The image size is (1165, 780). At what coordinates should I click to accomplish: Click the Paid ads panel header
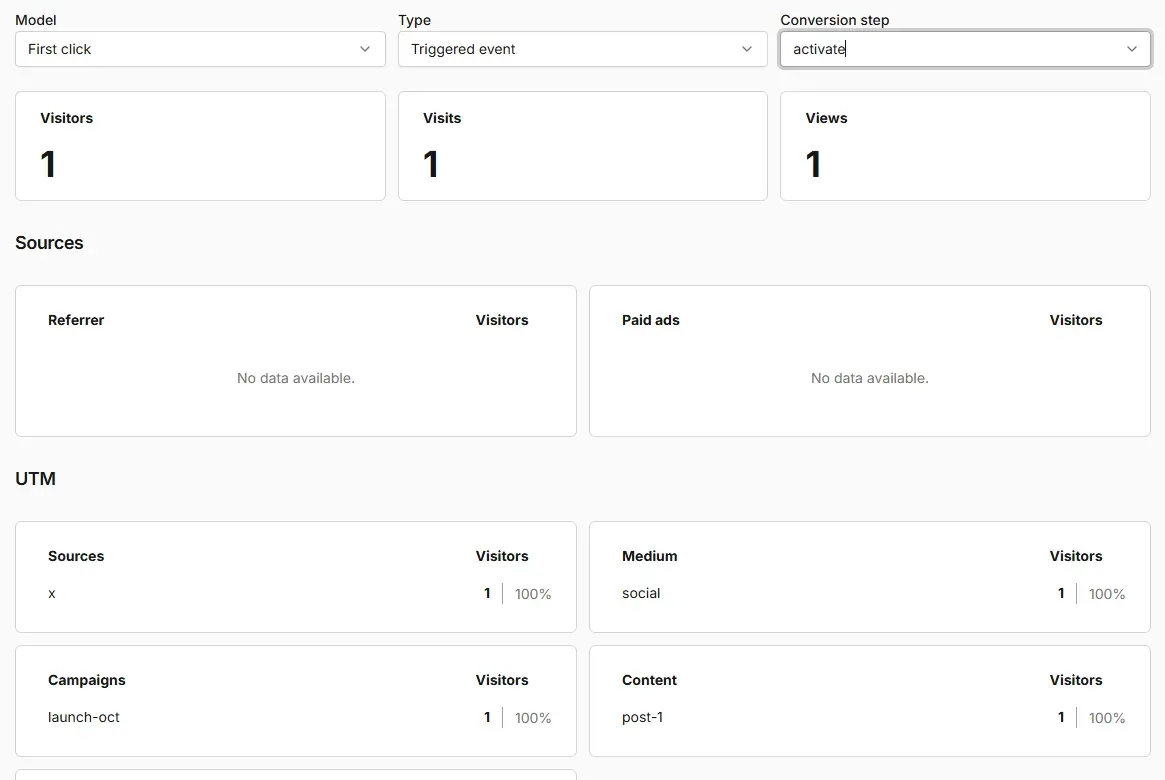tap(650, 320)
